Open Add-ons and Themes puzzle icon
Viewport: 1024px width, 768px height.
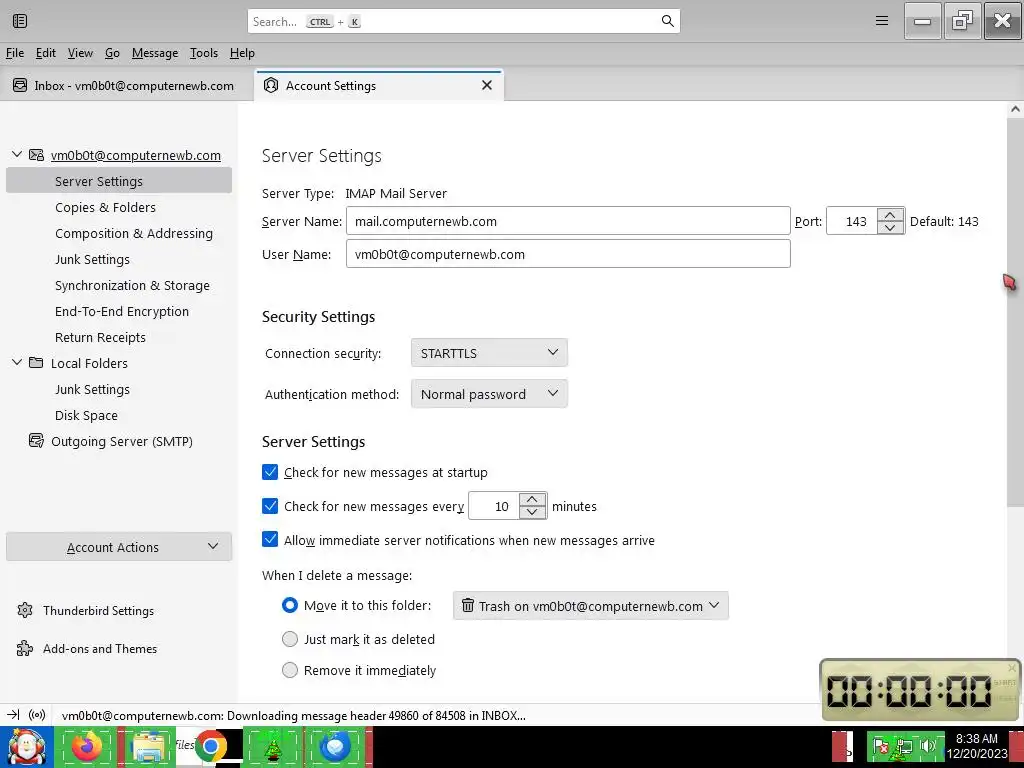(25, 648)
